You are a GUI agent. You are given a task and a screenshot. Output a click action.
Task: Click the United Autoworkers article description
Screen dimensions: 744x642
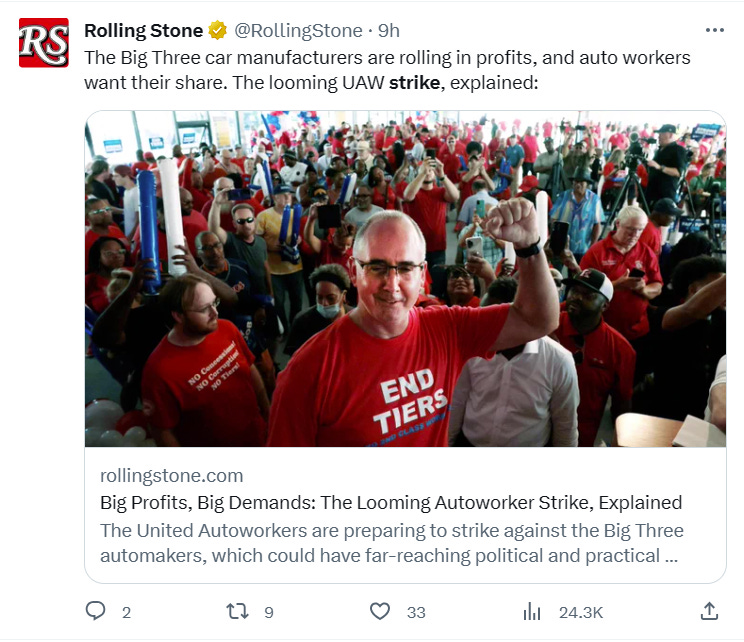point(392,543)
